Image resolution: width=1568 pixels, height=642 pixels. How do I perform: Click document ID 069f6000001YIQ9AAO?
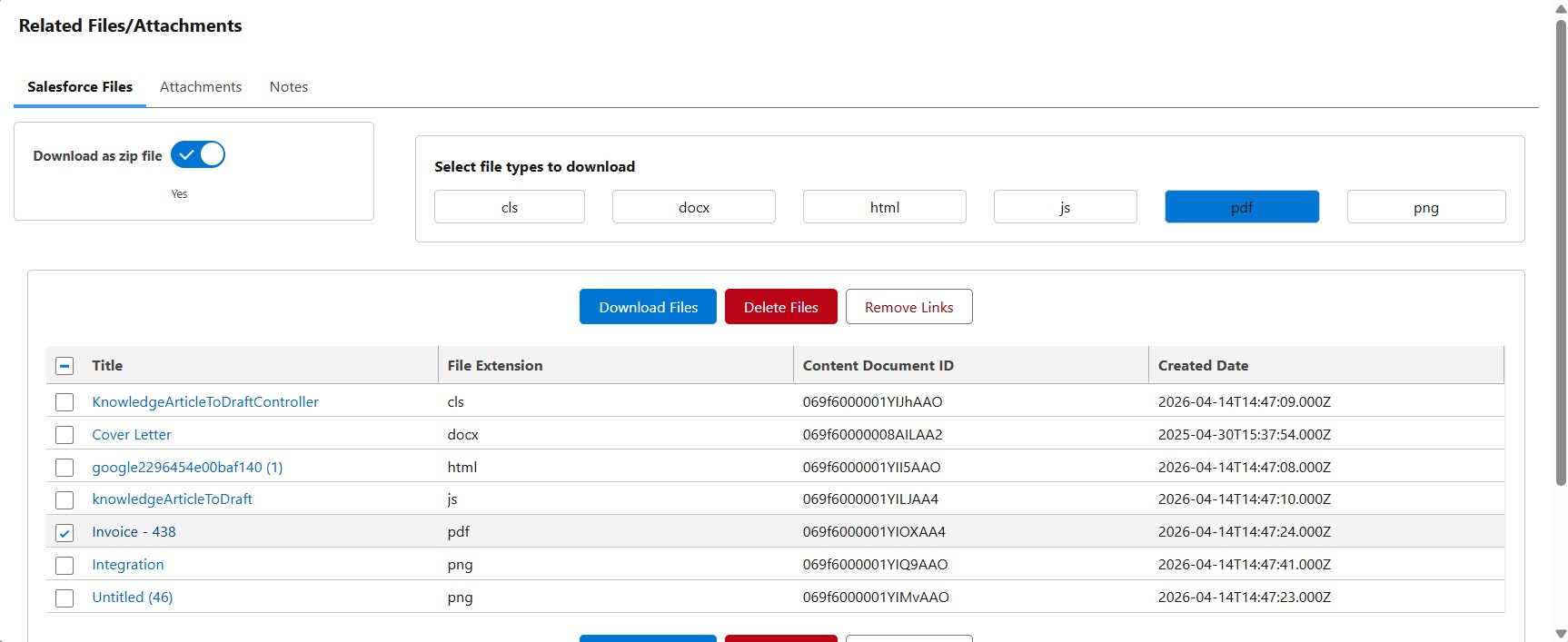coord(875,564)
